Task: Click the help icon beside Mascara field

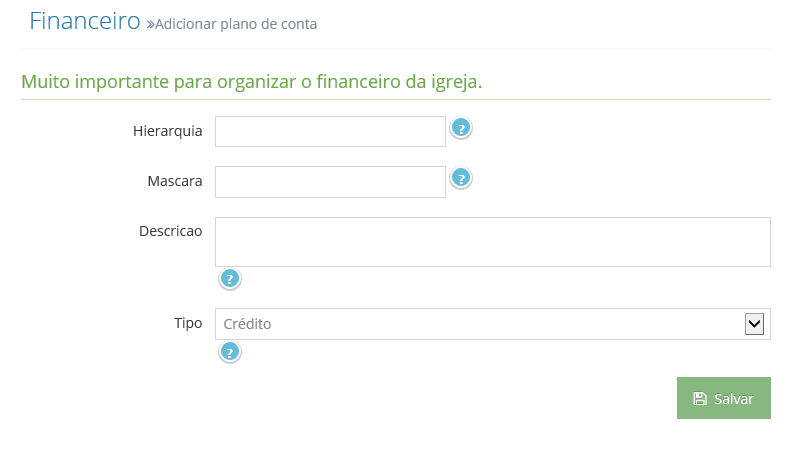Action: tap(461, 178)
